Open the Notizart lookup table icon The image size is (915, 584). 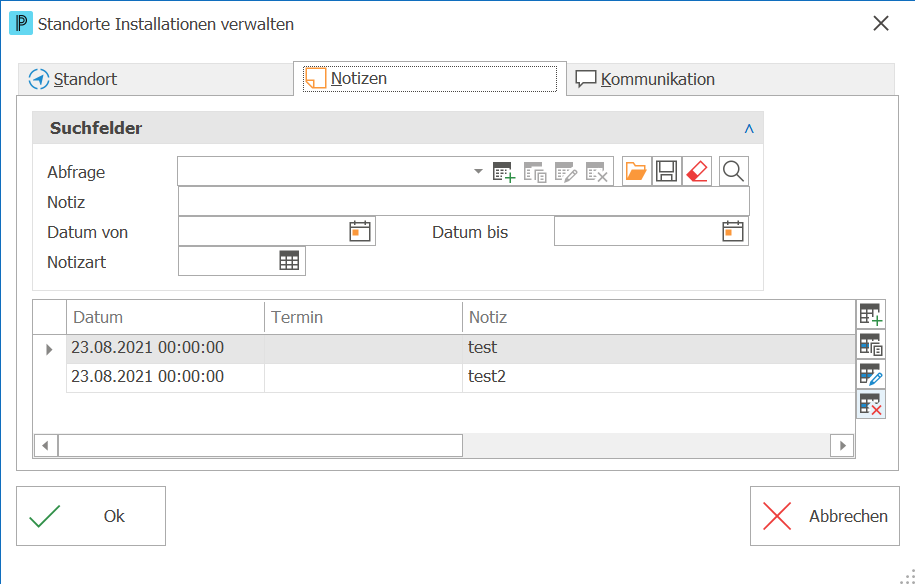289,261
